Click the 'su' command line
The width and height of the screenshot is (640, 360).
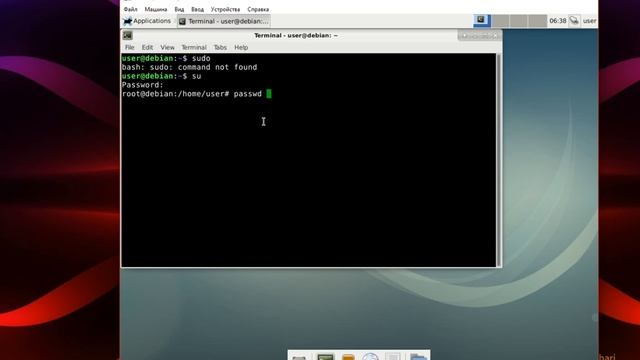(162, 76)
